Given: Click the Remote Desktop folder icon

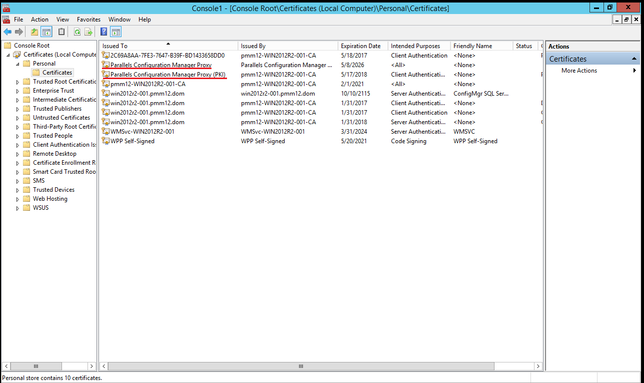Looking at the screenshot, I should pyautogui.click(x=27, y=154).
